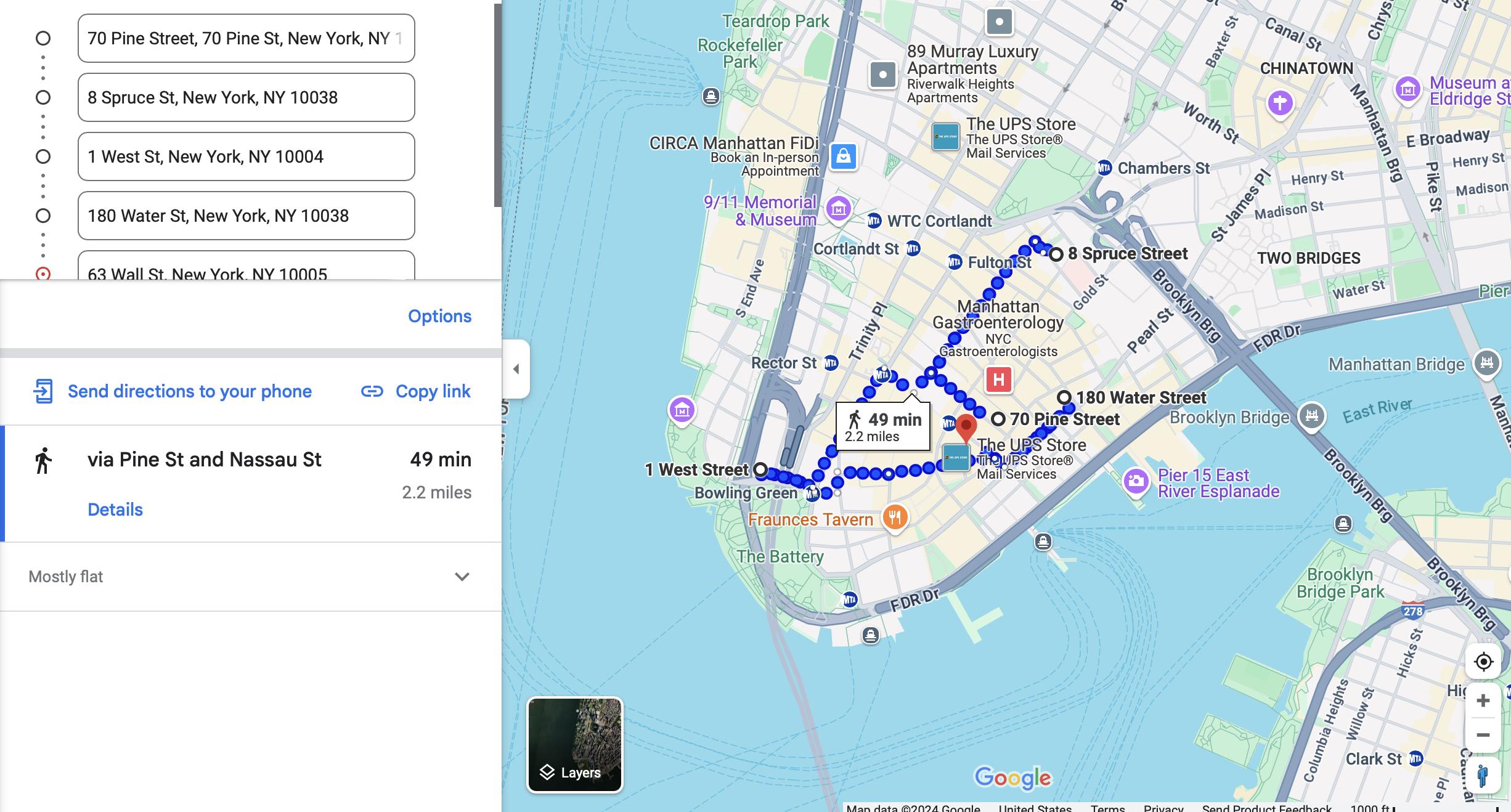Click the My Location target icon
1511x812 pixels.
click(x=1483, y=662)
